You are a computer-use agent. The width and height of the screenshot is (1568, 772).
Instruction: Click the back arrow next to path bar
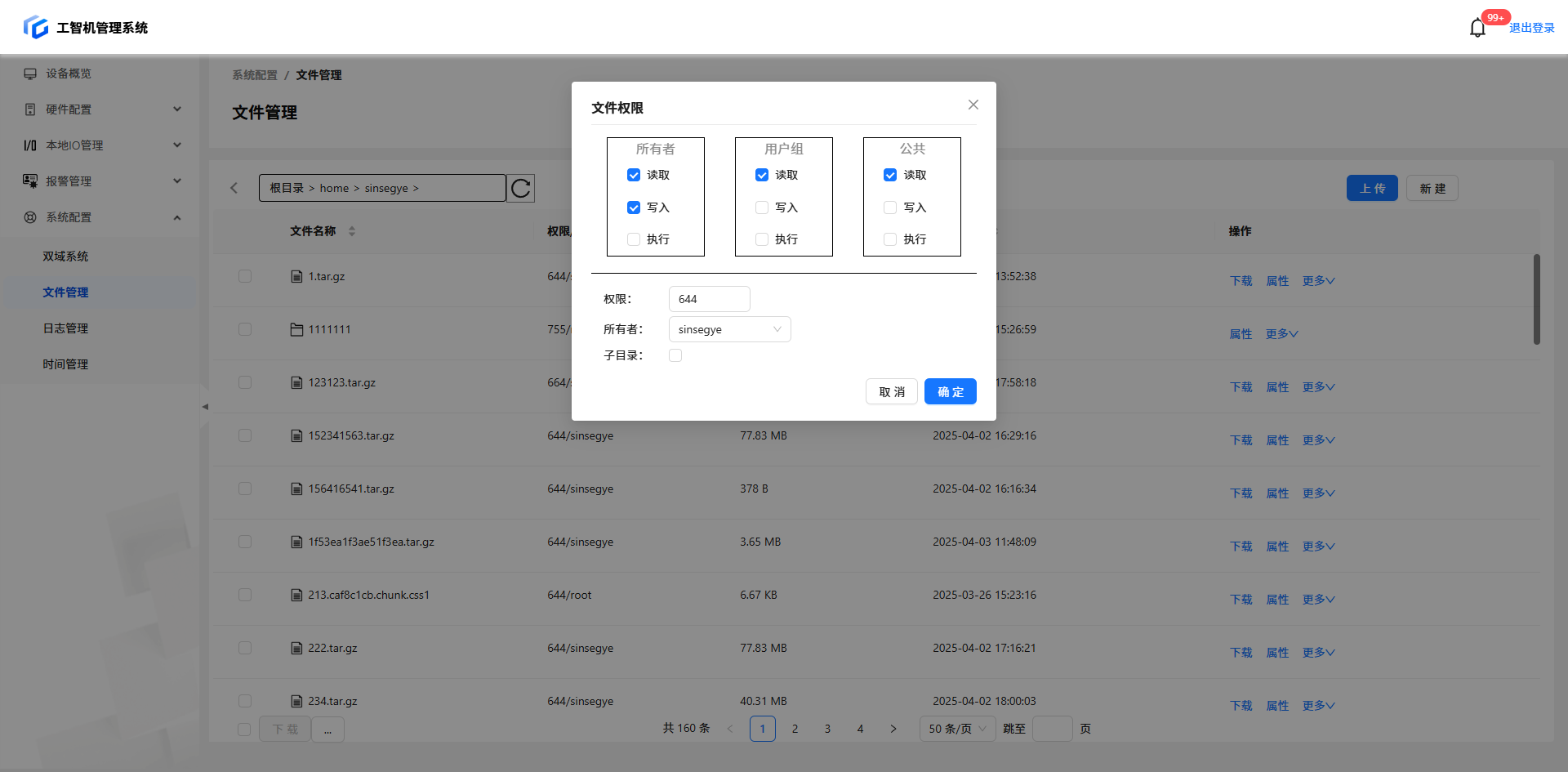coord(234,189)
